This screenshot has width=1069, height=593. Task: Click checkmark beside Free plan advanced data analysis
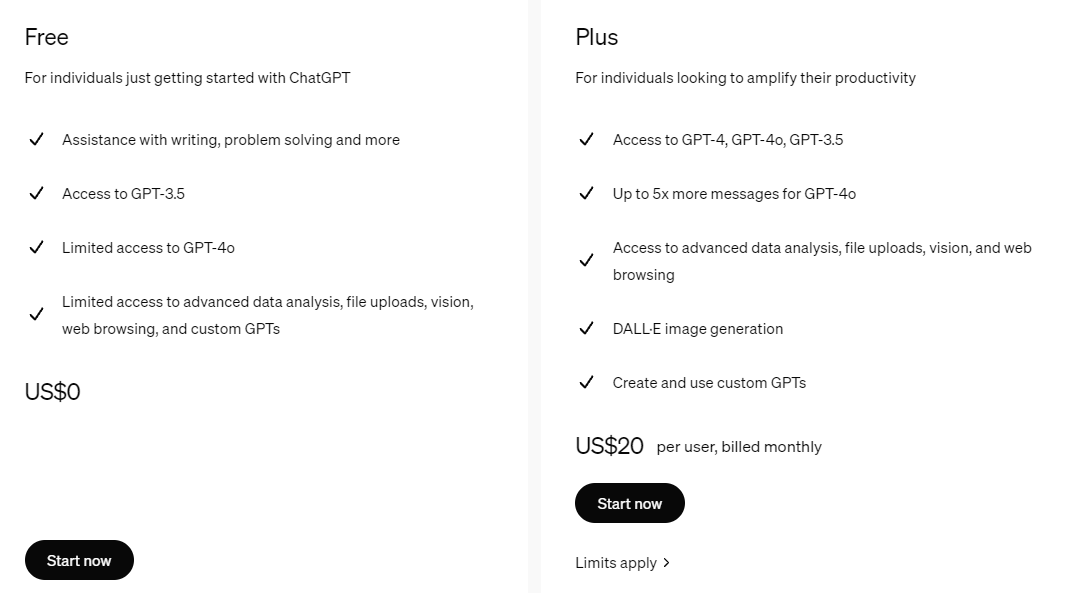pyautogui.click(x=36, y=314)
